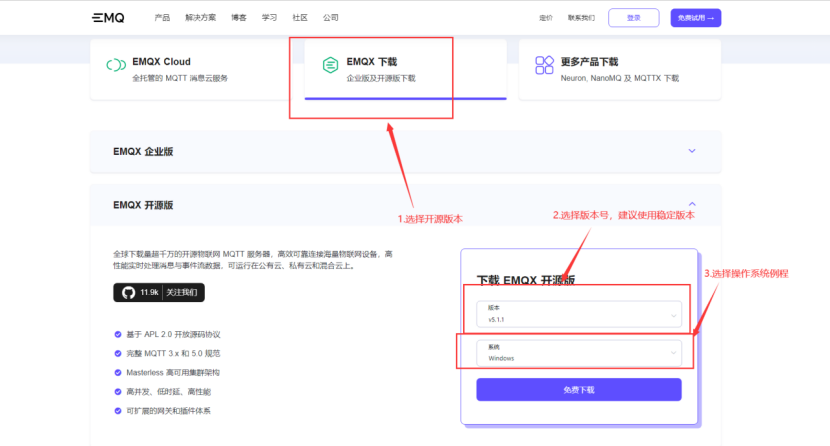This screenshot has height=446, width=830.
Task: Open the 定价 link
Action: click(x=546, y=18)
